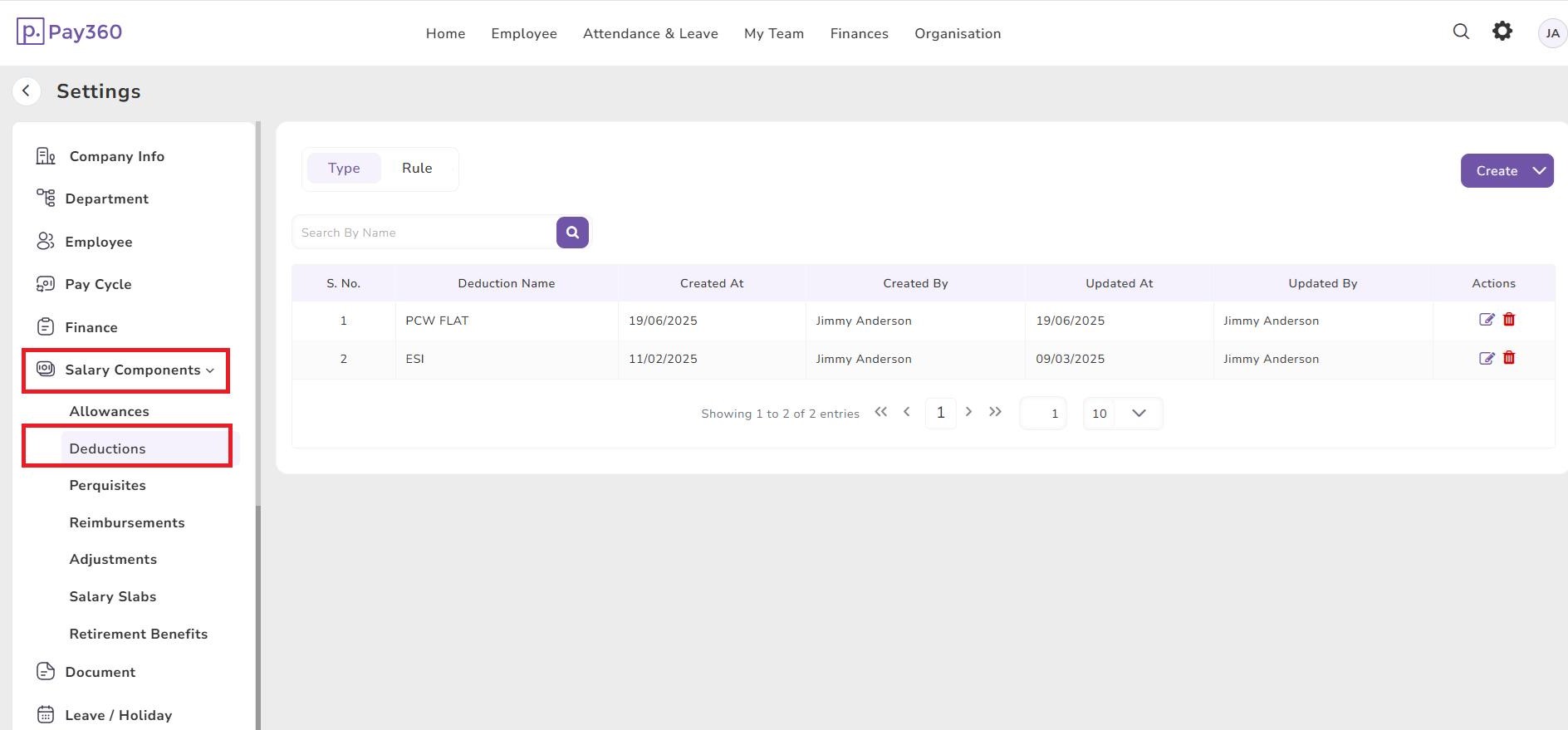The height and width of the screenshot is (730, 1568).
Task: Delete the ESI deduction
Action: click(x=1509, y=358)
